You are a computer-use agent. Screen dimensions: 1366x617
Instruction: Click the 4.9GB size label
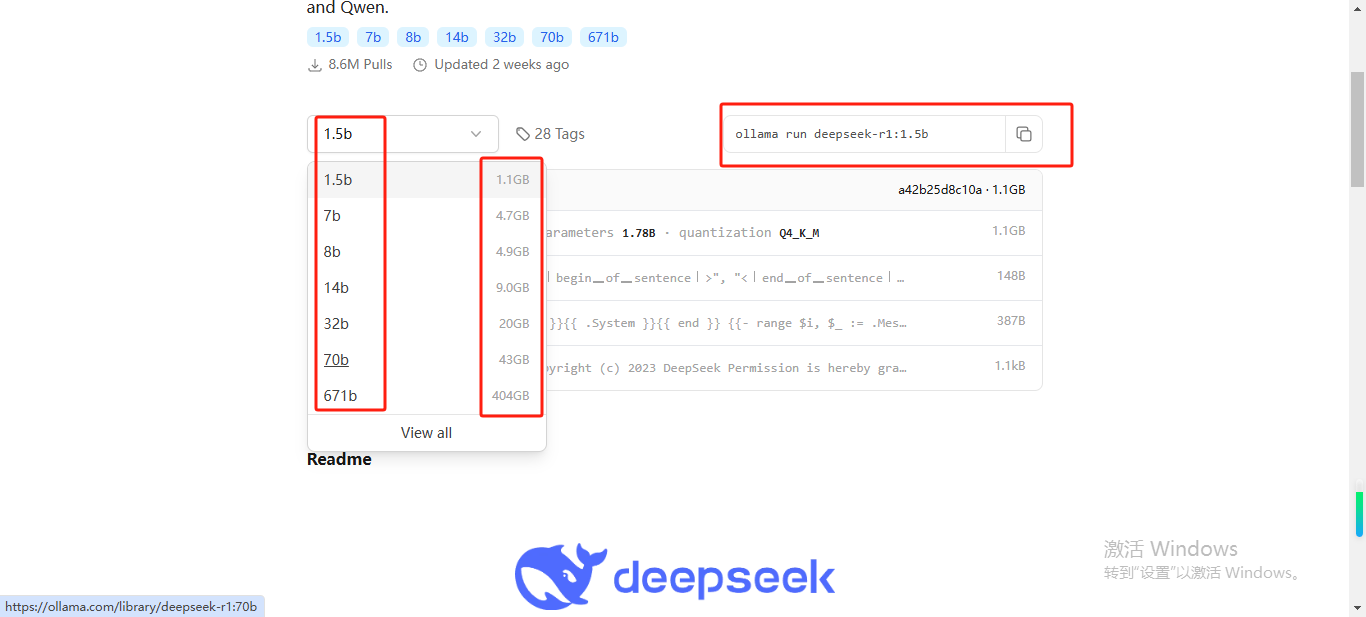coord(513,252)
